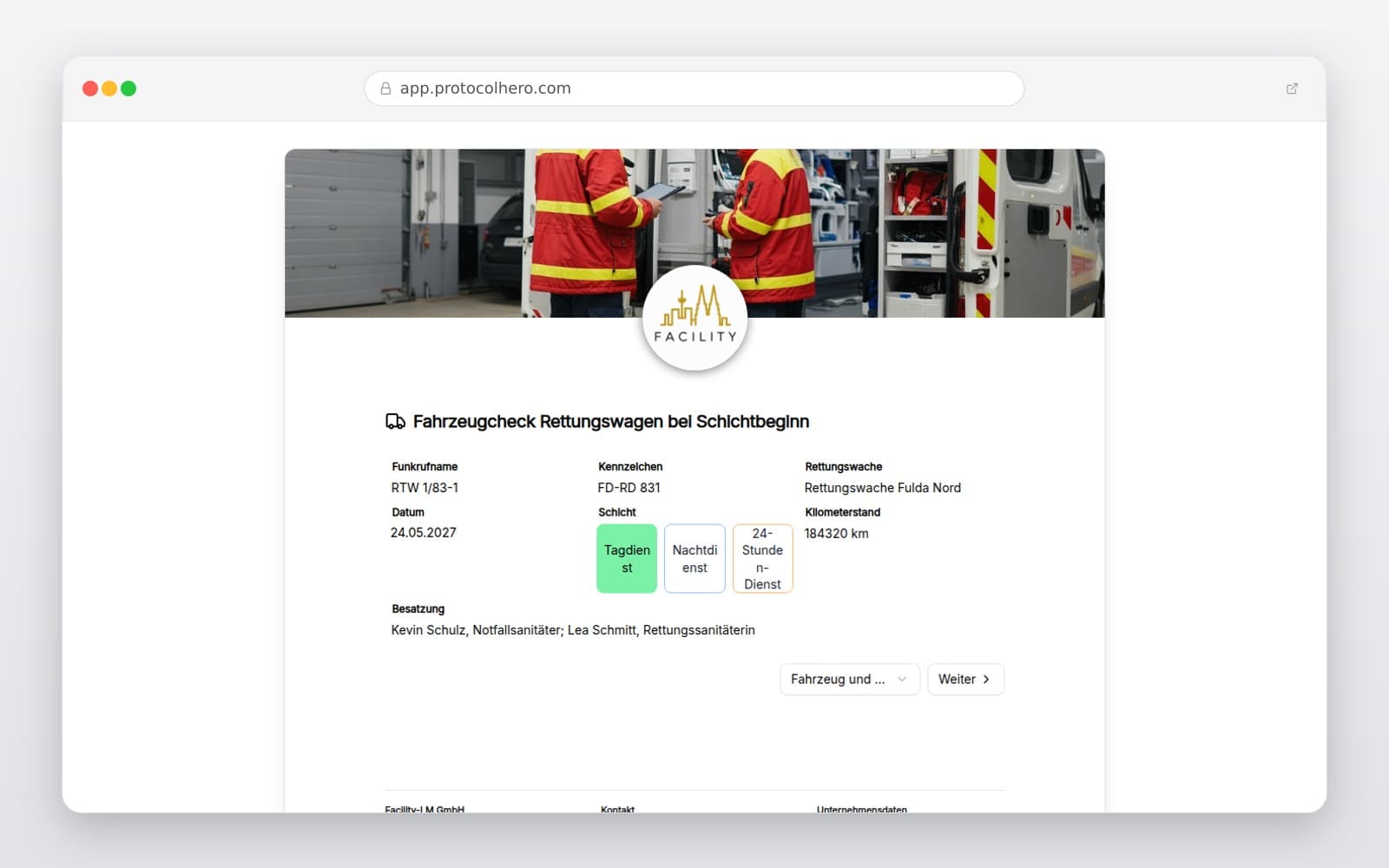Click the truck icon beside the form title
Image resolution: width=1389 pixels, height=868 pixels.
pyautogui.click(x=395, y=422)
